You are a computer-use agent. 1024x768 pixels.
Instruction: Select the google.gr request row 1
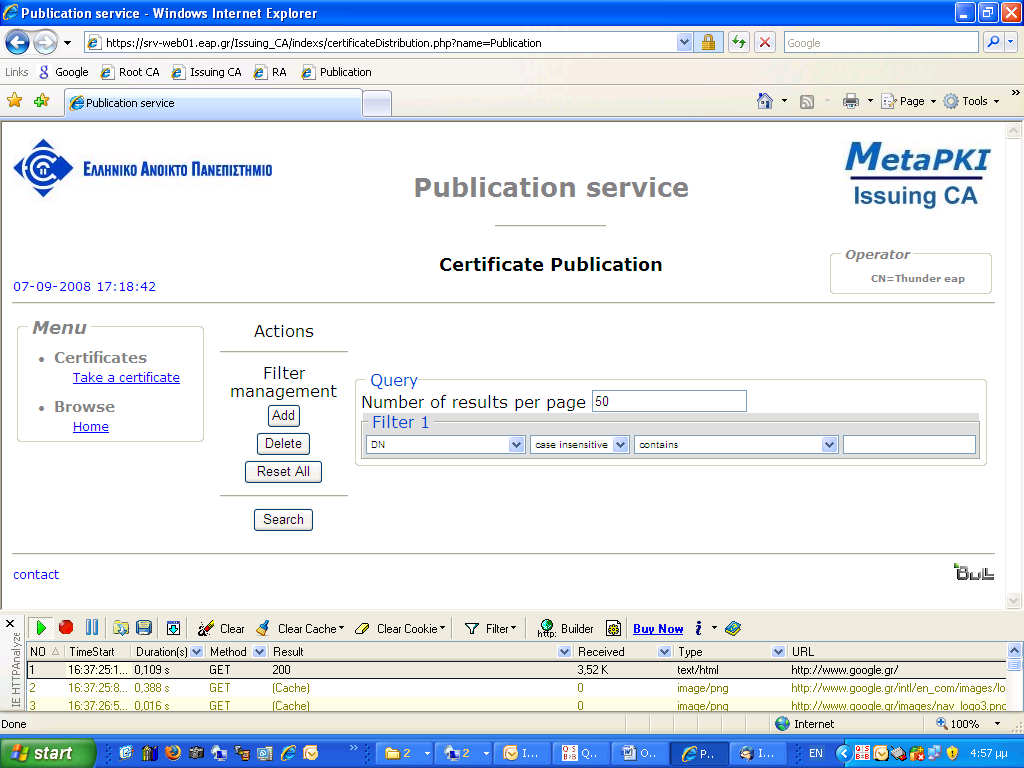pos(517,670)
